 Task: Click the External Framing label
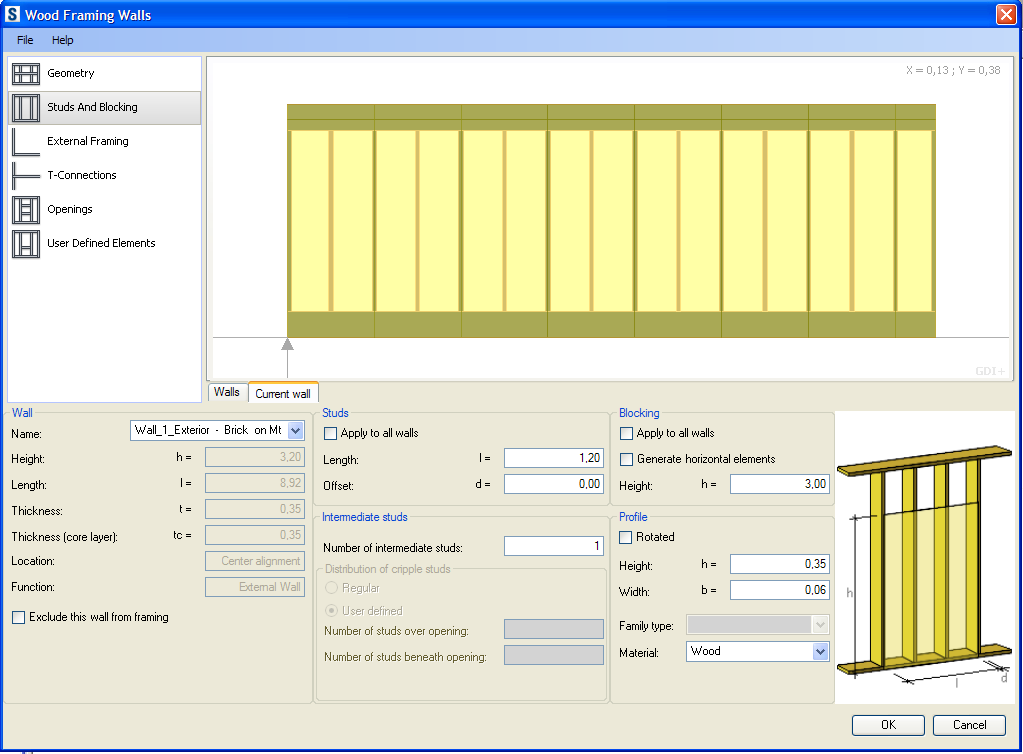coord(87,142)
